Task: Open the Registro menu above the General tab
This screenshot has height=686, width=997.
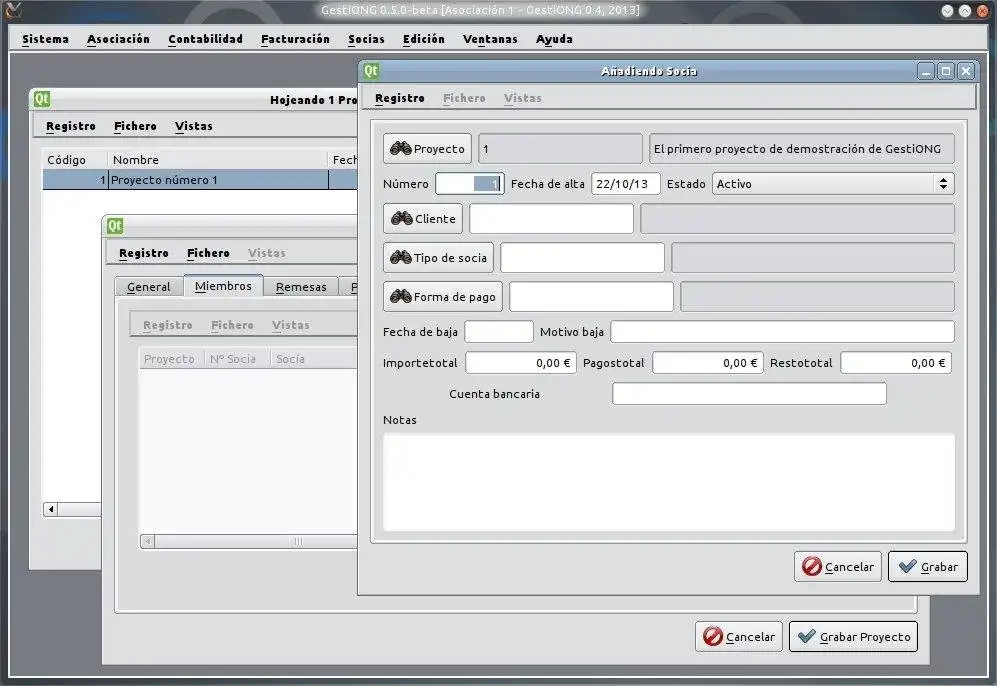Action: (x=144, y=253)
